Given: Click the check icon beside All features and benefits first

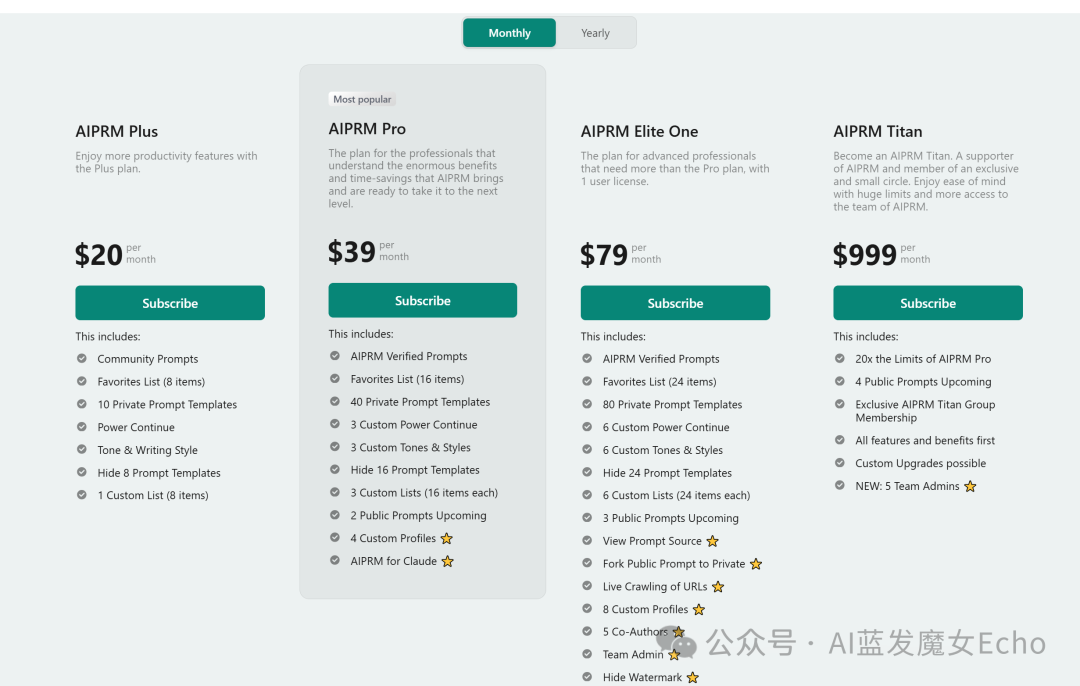Looking at the screenshot, I should pyautogui.click(x=840, y=439).
